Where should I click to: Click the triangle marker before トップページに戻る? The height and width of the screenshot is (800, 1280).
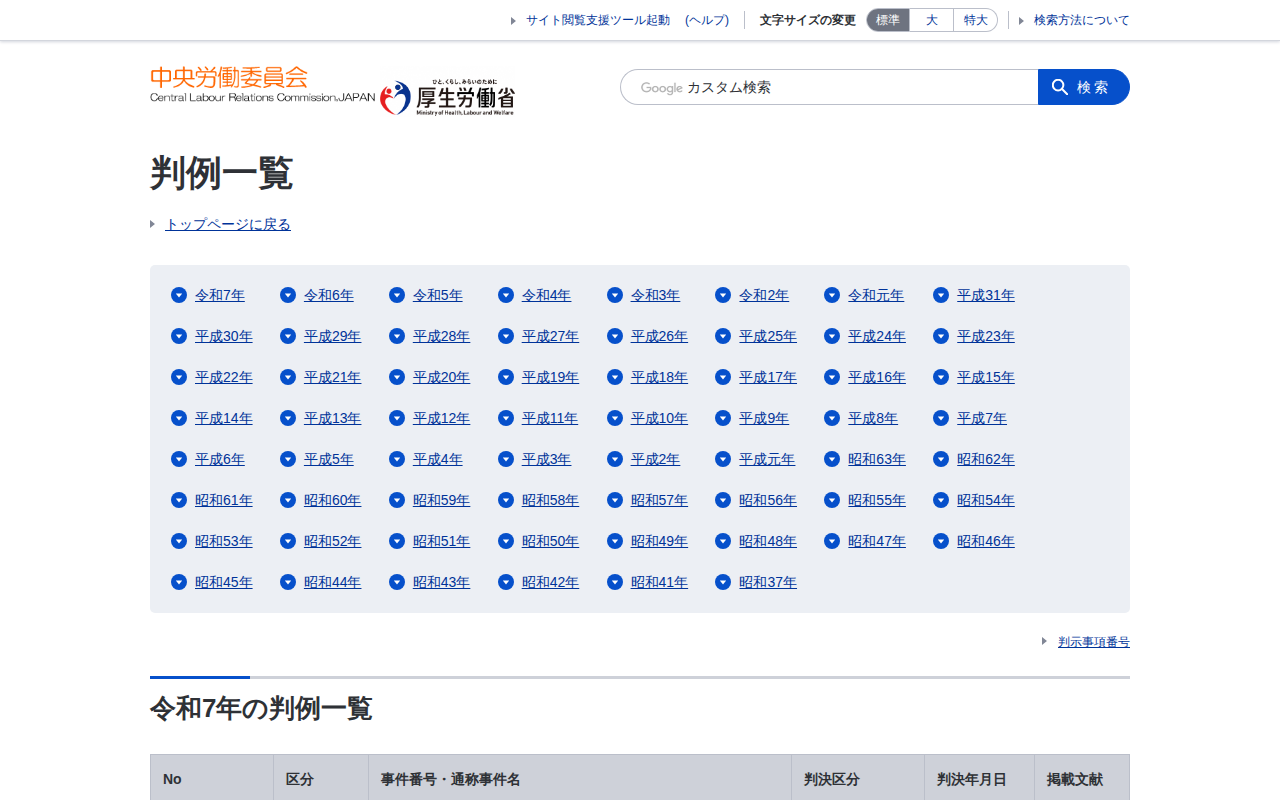(153, 224)
